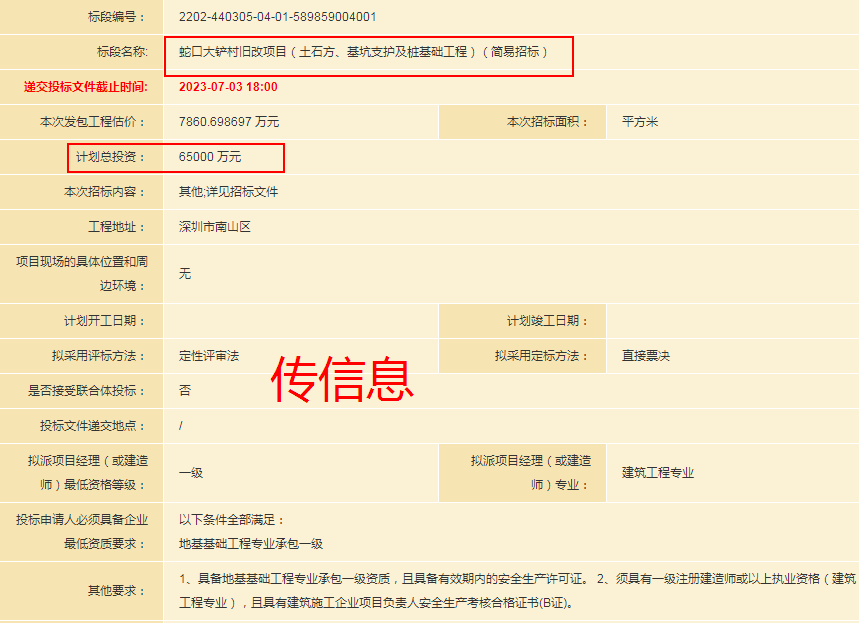Click the 否 value for consortium bidding
Screen dimensions: 859x623
[x=185, y=391]
